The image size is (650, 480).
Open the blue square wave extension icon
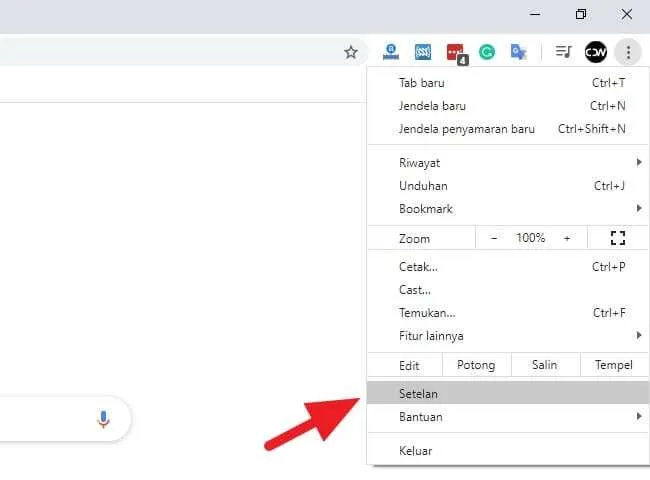point(422,52)
